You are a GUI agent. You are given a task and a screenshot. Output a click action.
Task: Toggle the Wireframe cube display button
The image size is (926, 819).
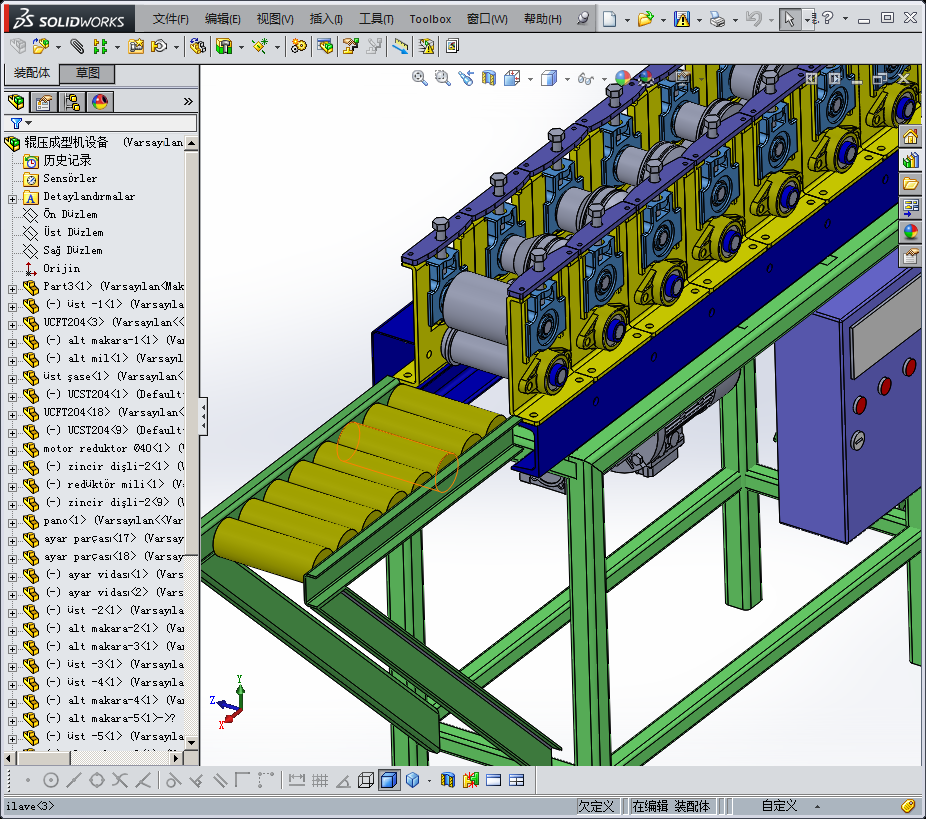(x=366, y=780)
